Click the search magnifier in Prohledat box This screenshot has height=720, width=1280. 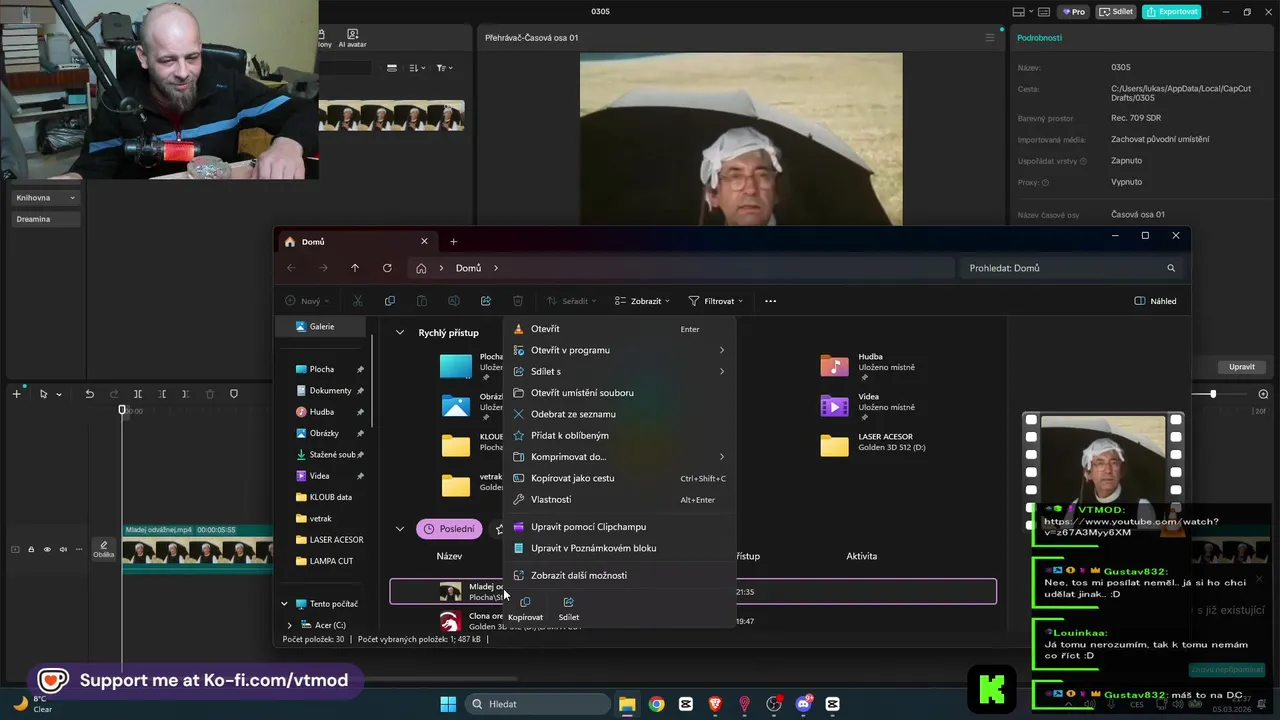click(x=1171, y=268)
